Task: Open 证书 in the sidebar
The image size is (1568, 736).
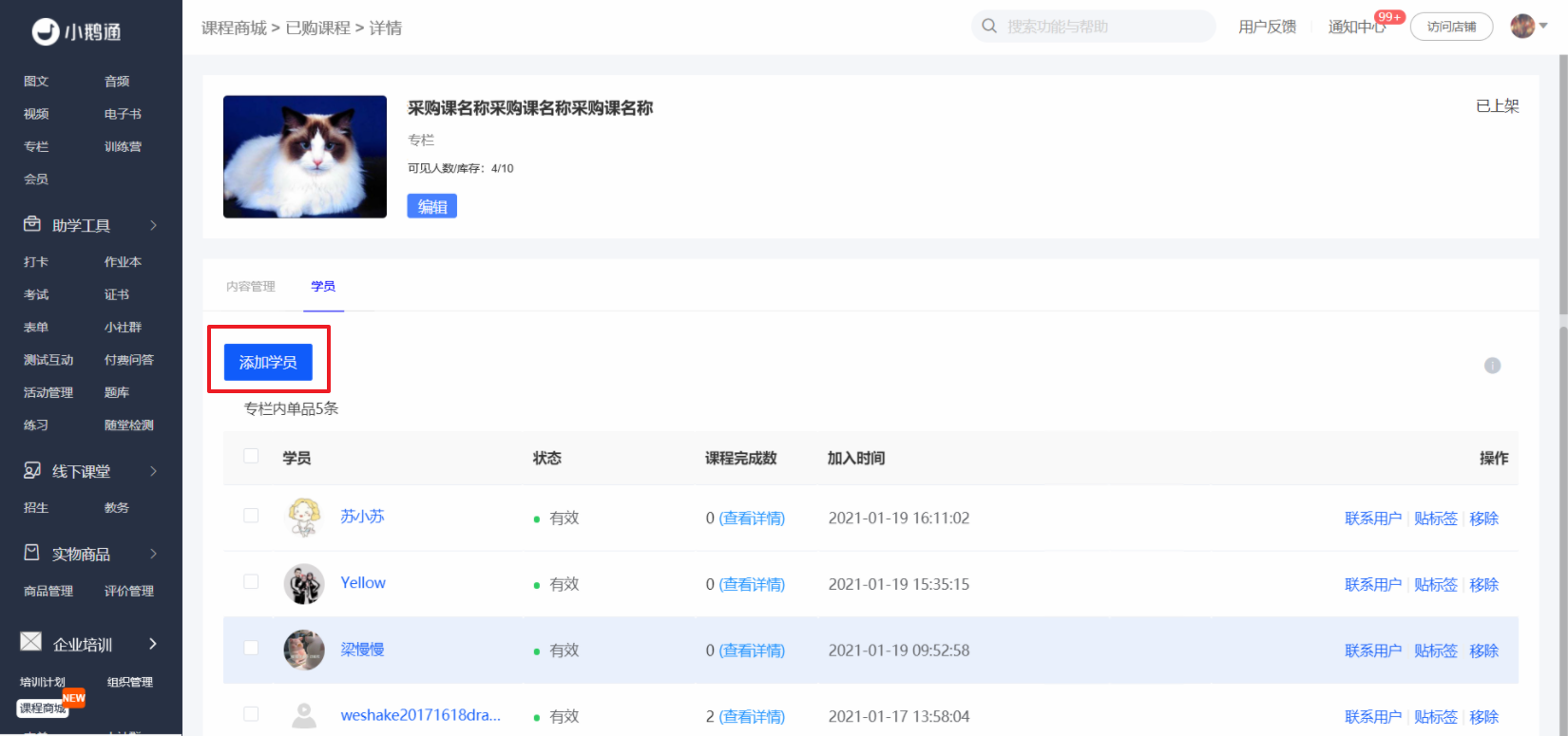Action: pos(117,294)
